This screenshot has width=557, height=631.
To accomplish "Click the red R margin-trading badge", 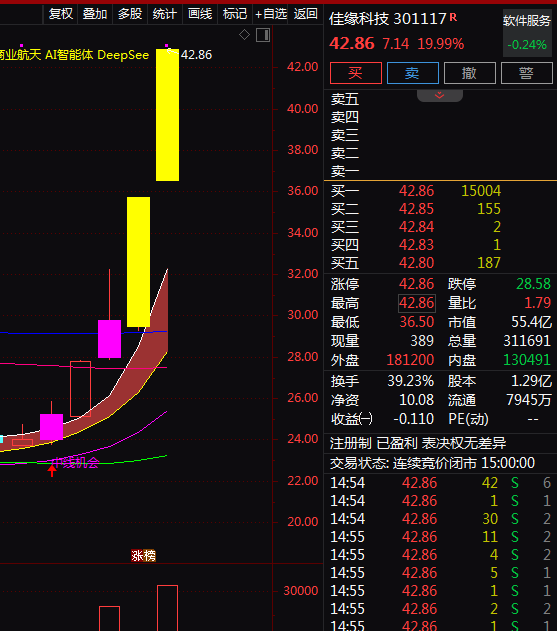I will [x=453, y=17].
